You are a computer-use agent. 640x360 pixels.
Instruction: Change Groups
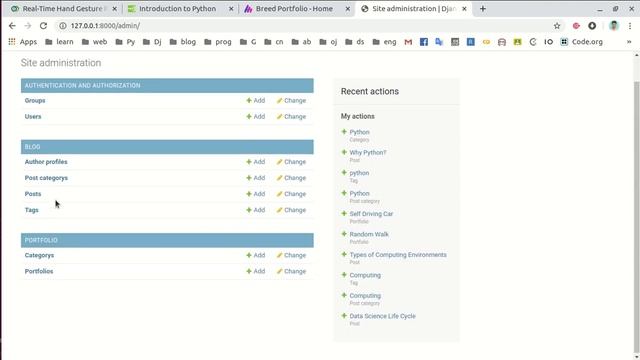(x=291, y=100)
